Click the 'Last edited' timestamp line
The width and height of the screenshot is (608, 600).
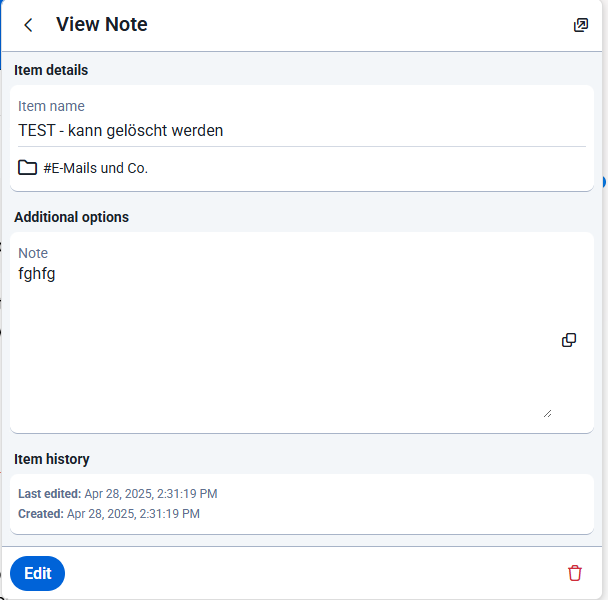(x=118, y=494)
